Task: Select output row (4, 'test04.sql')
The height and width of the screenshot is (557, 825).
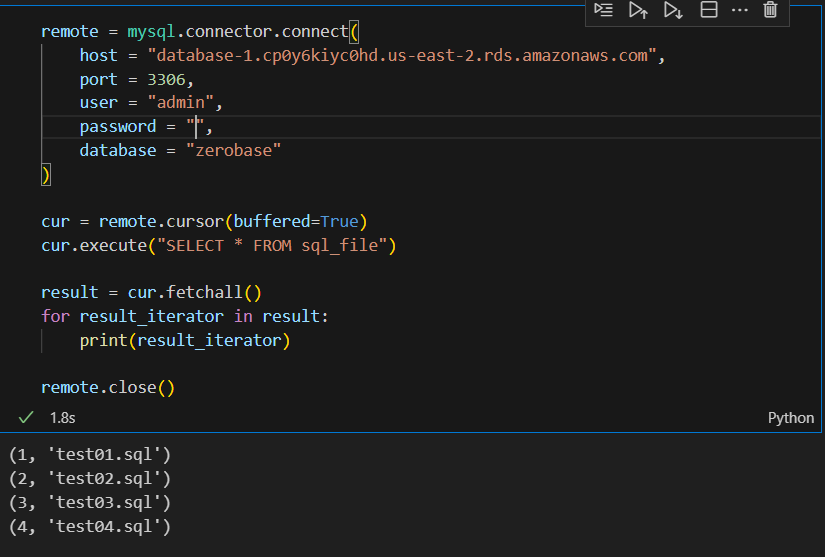Action: tap(90, 527)
